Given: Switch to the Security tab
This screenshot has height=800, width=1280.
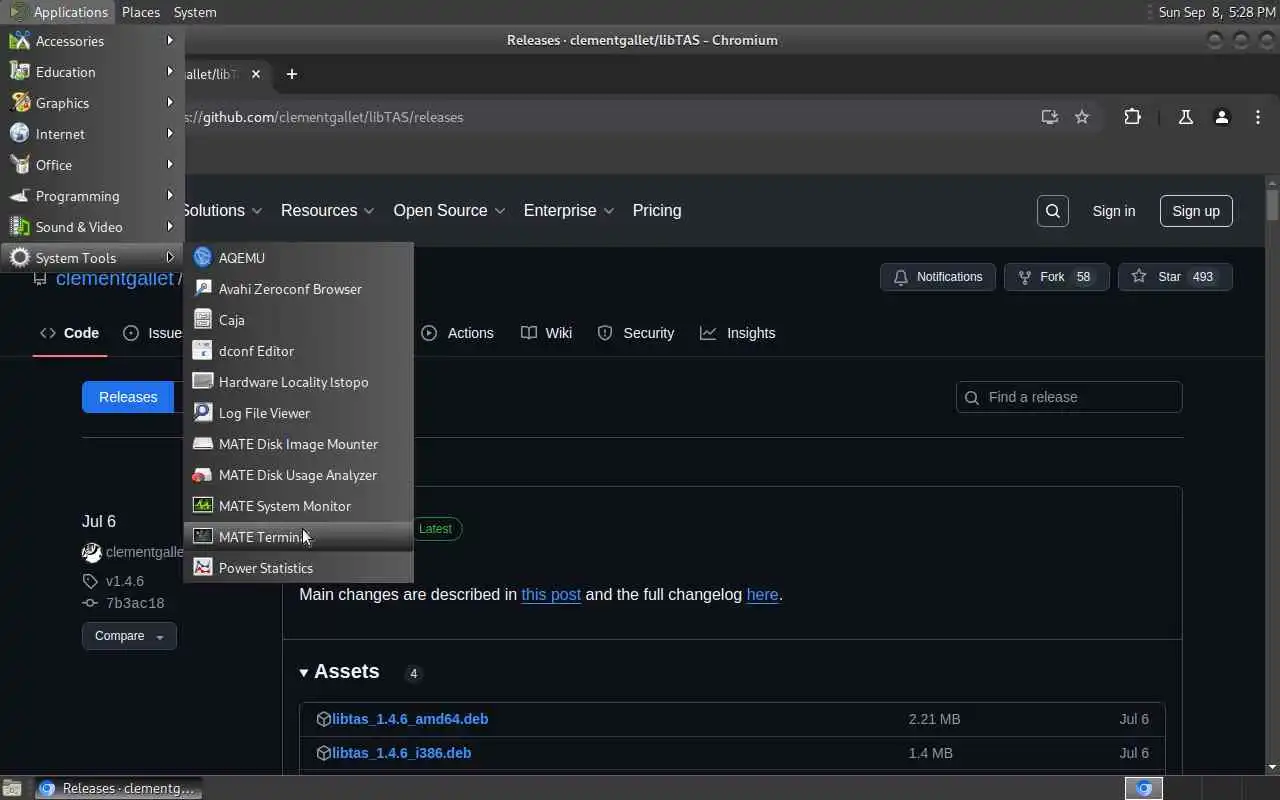Looking at the screenshot, I should point(636,333).
